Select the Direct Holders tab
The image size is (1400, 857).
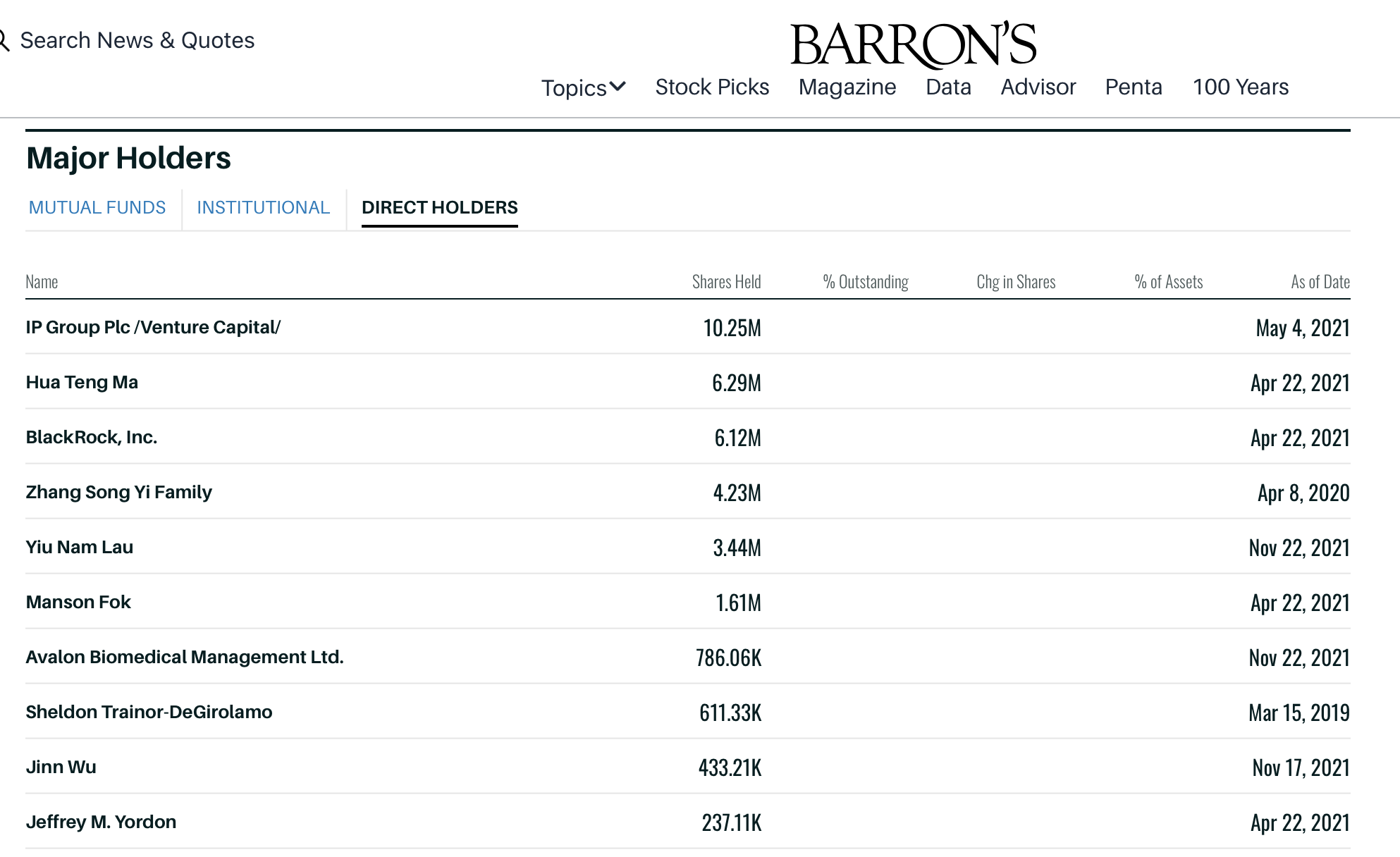(439, 207)
